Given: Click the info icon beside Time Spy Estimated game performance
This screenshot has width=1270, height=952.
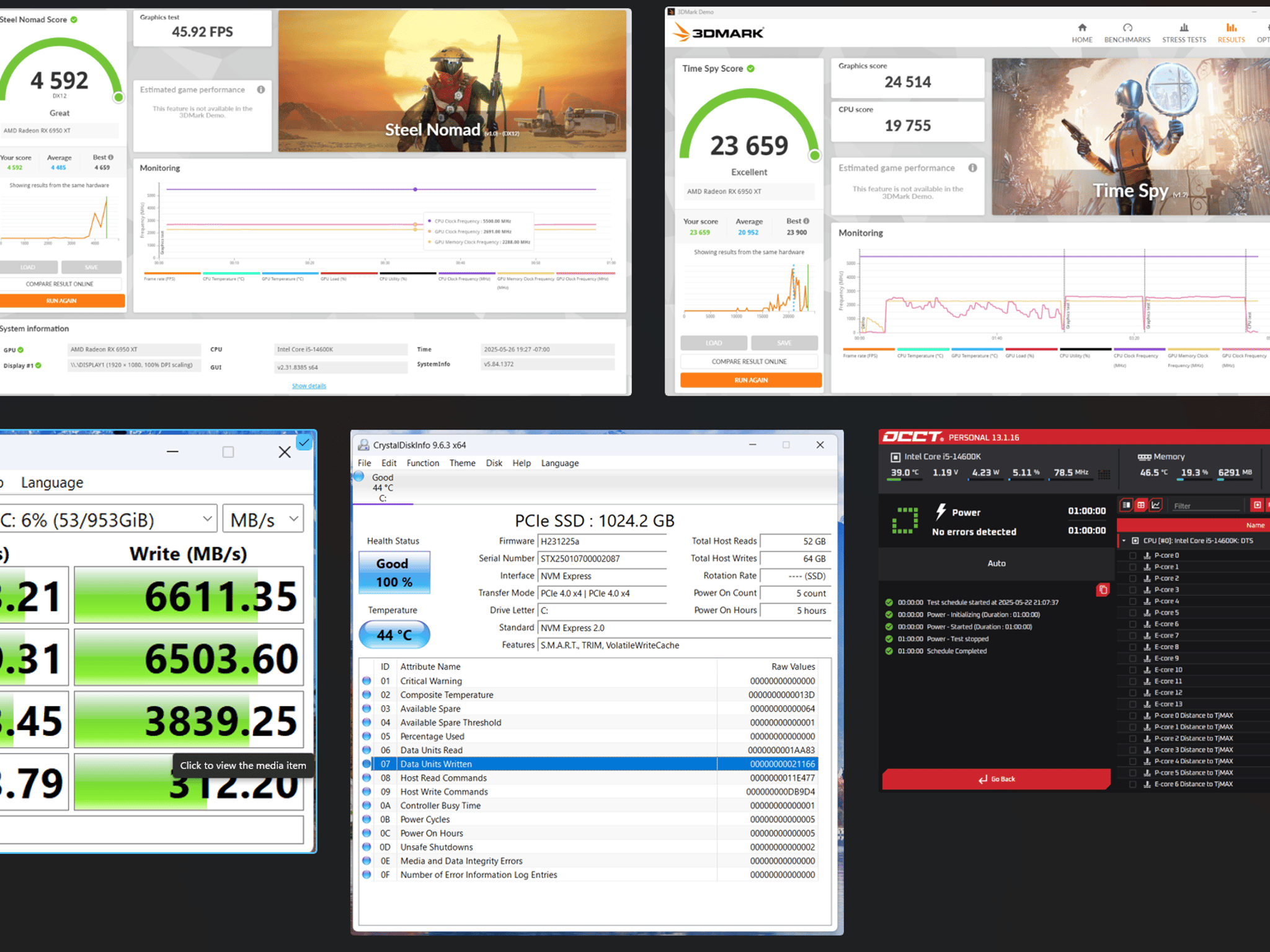Looking at the screenshot, I should 972,168.
